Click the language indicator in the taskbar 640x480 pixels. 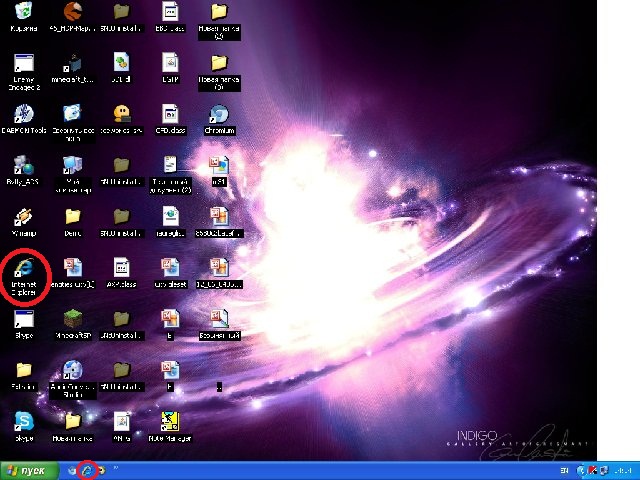pyautogui.click(x=565, y=470)
